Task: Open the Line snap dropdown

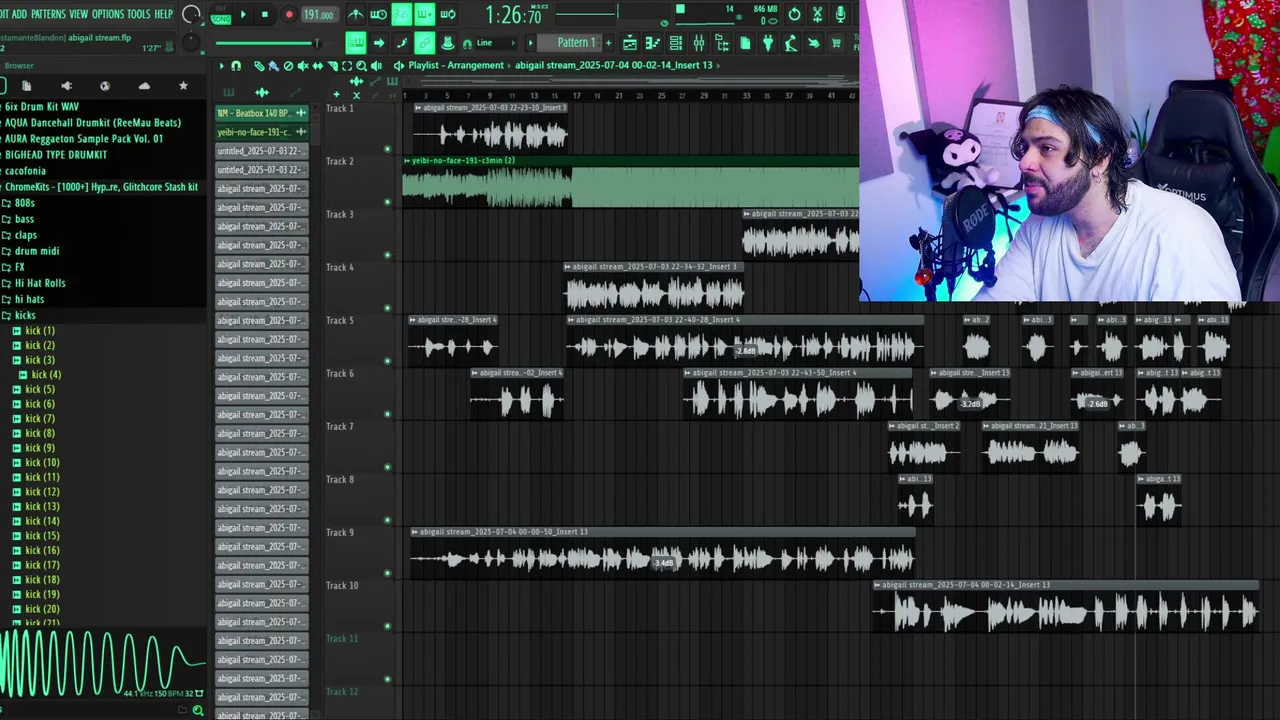Action: point(496,42)
